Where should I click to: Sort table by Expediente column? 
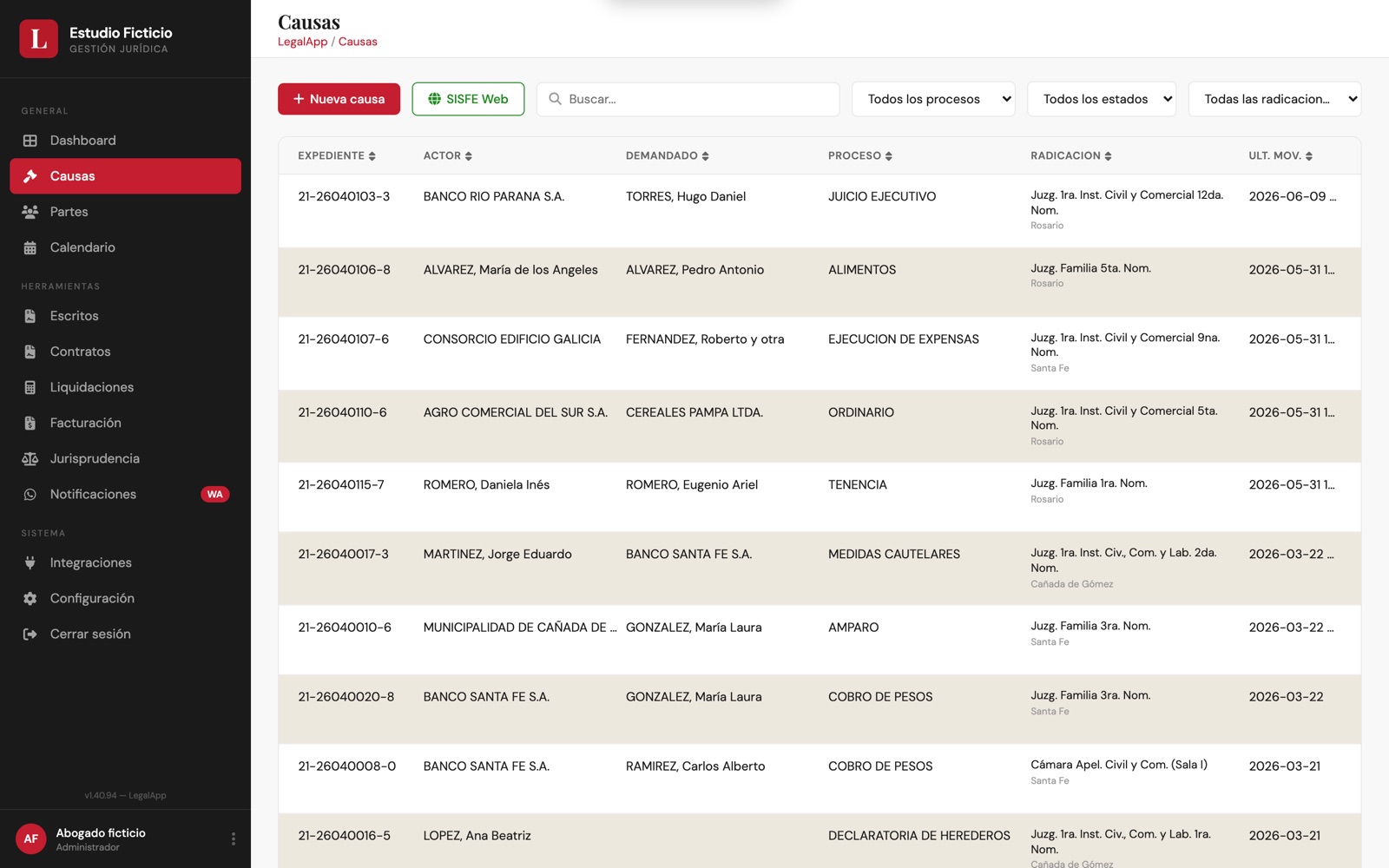[x=337, y=155]
